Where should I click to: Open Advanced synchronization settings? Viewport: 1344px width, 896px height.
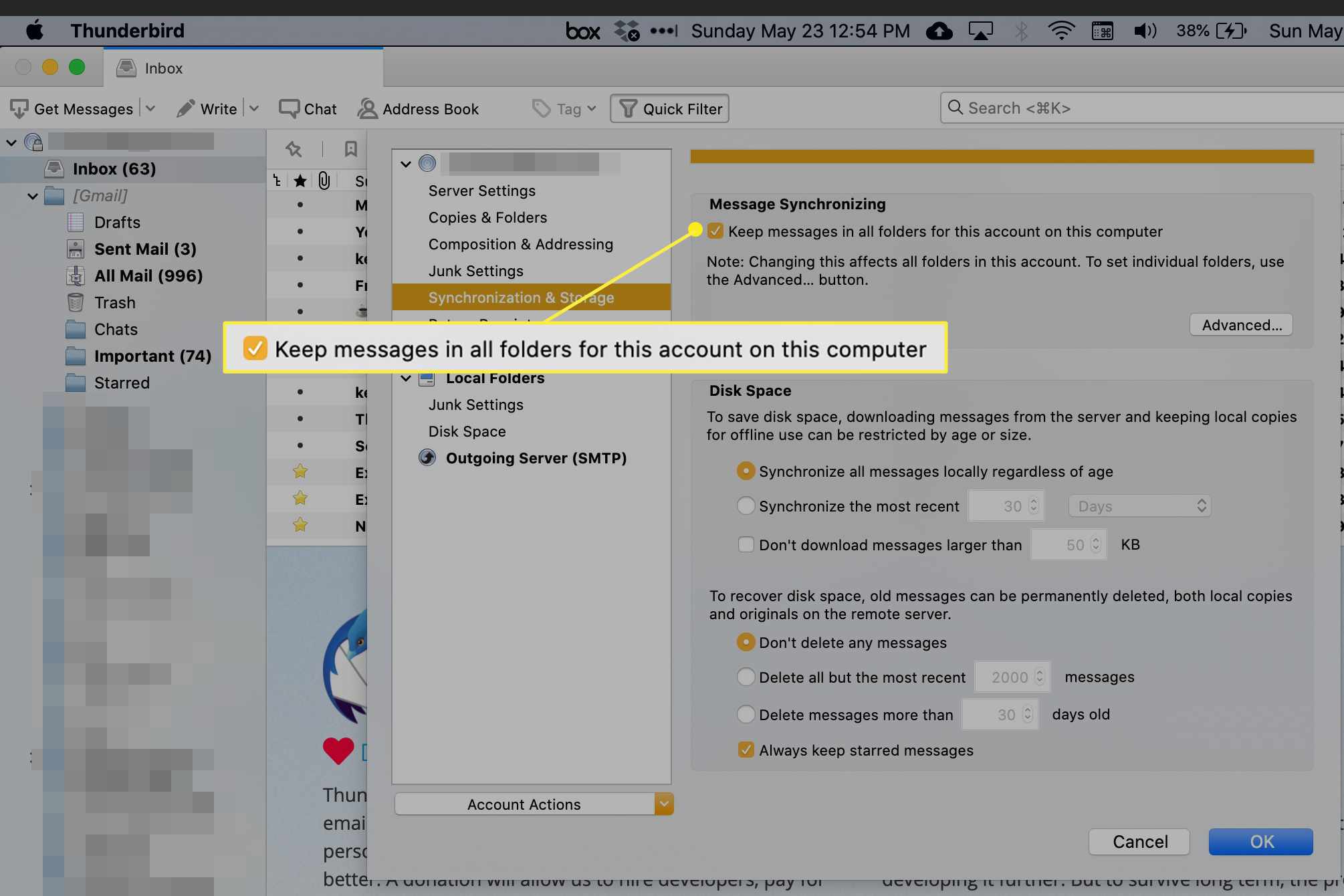(1241, 325)
